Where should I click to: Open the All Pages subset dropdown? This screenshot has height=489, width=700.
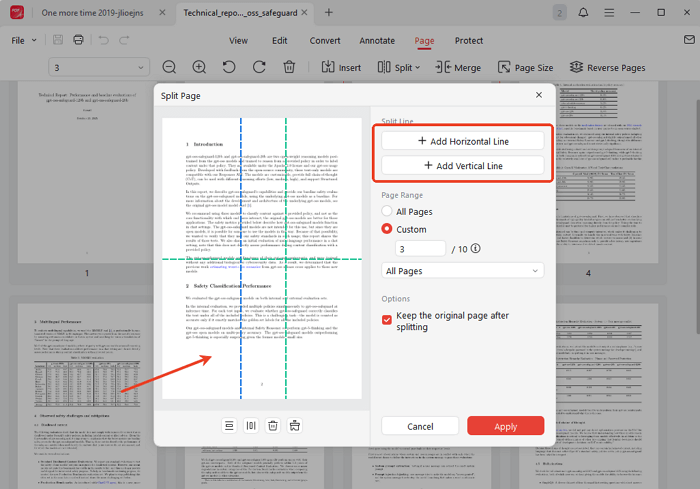tap(462, 271)
